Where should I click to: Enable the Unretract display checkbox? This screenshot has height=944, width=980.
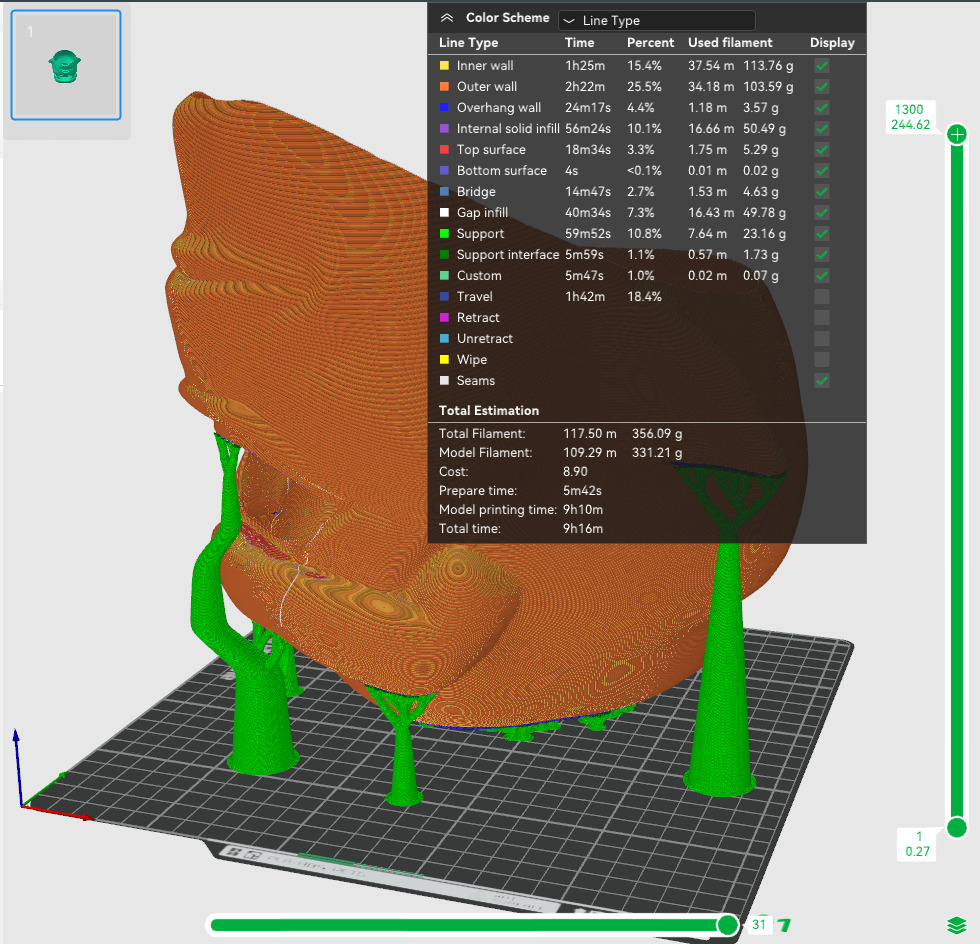822,338
